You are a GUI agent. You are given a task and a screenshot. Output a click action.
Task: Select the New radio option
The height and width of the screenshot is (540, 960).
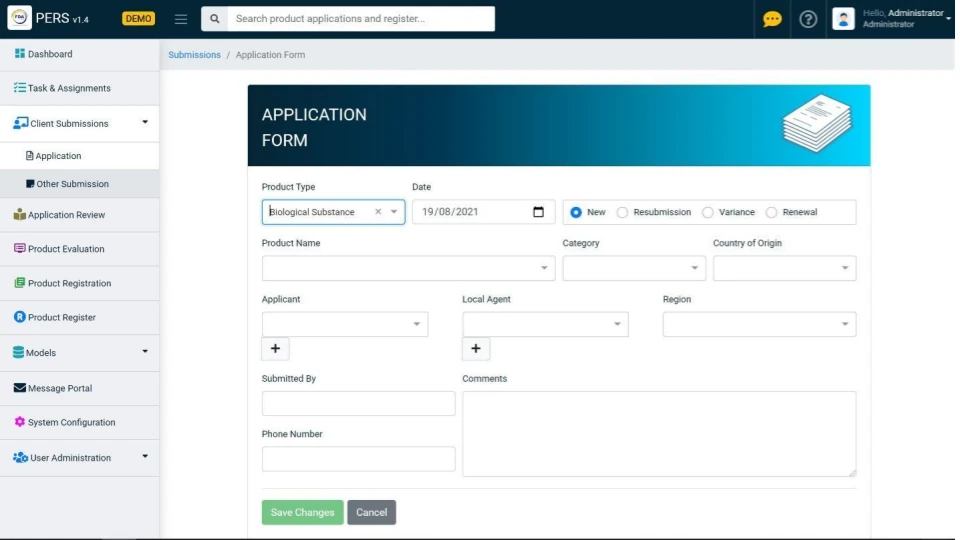(576, 212)
